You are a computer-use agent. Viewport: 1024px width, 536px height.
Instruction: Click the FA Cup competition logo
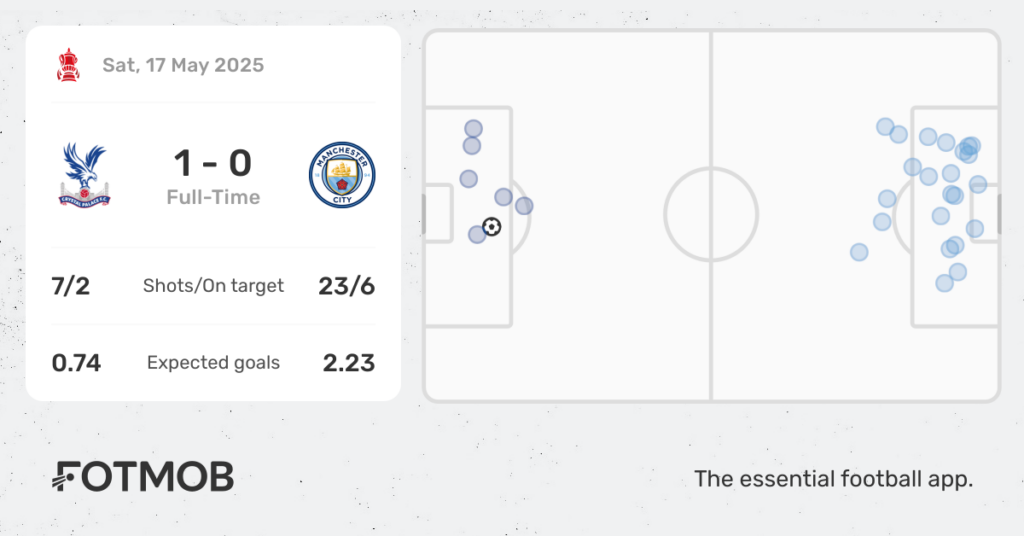(68, 65)
